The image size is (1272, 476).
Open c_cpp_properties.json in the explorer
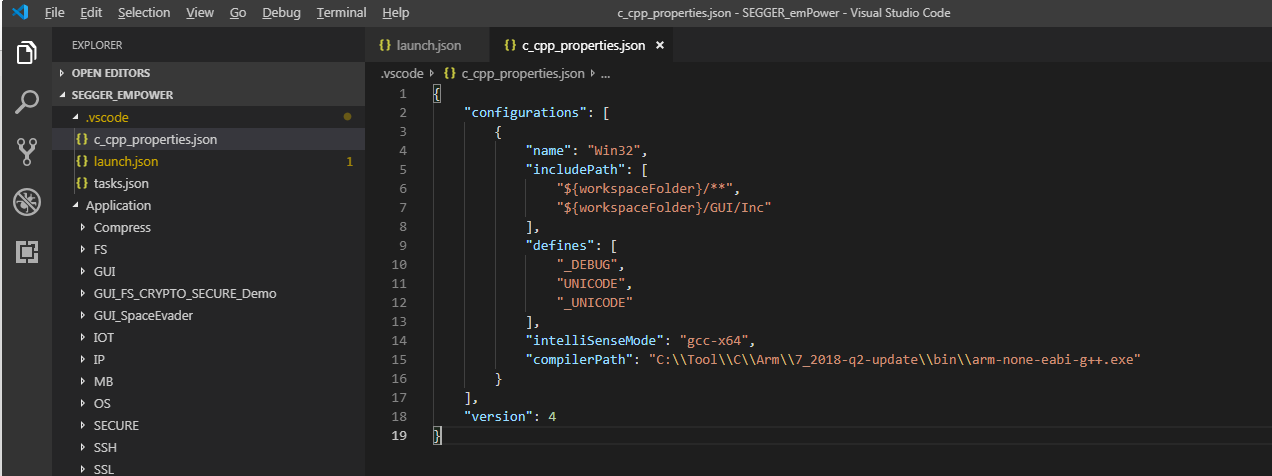point(209,139)
